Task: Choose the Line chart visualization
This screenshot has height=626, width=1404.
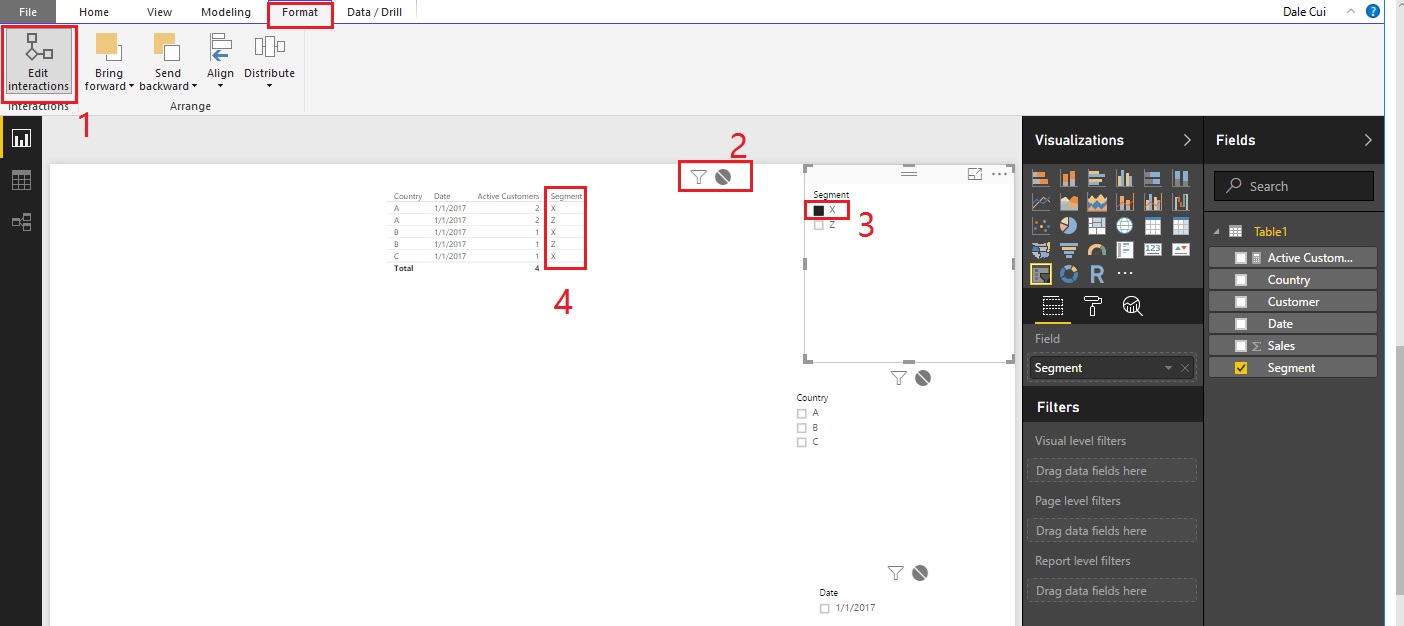Action: 1040,202
